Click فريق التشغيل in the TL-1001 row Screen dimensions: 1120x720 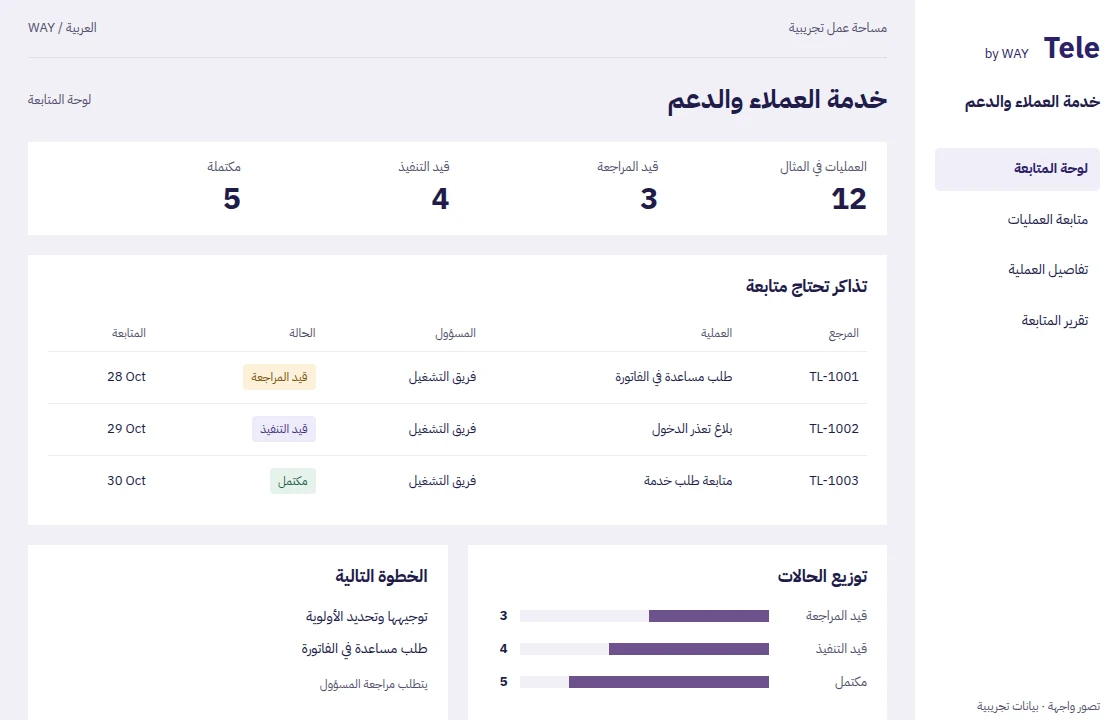(442, 377)
